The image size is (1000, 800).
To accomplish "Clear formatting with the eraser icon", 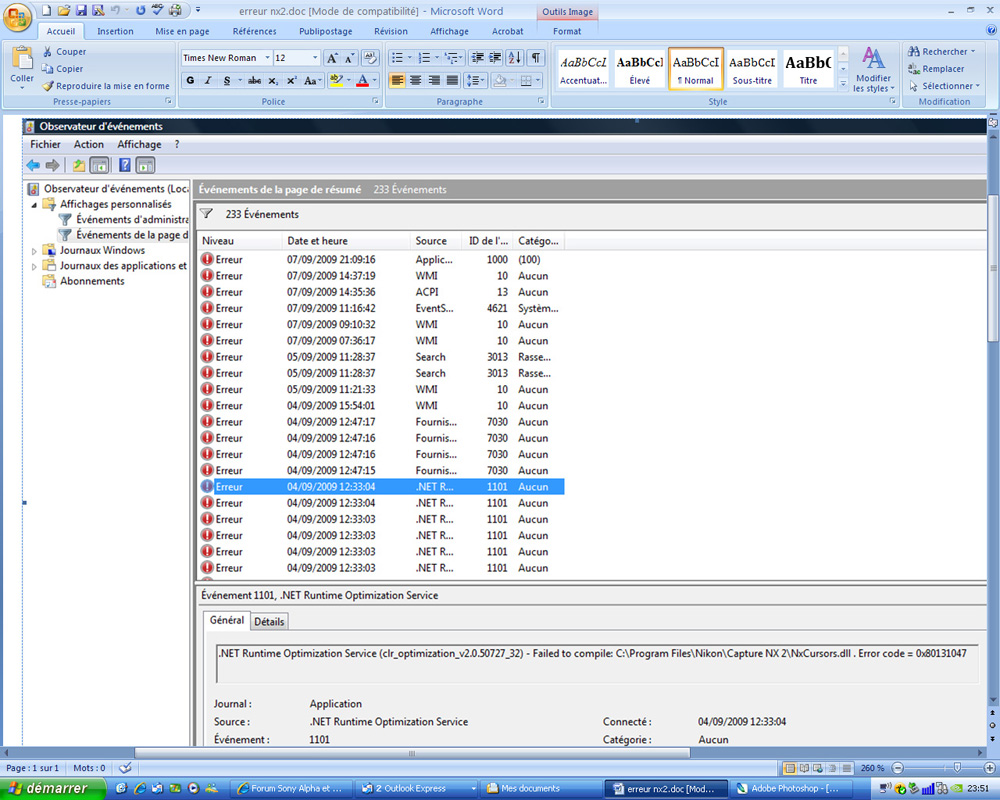I will tap(370, 58).
